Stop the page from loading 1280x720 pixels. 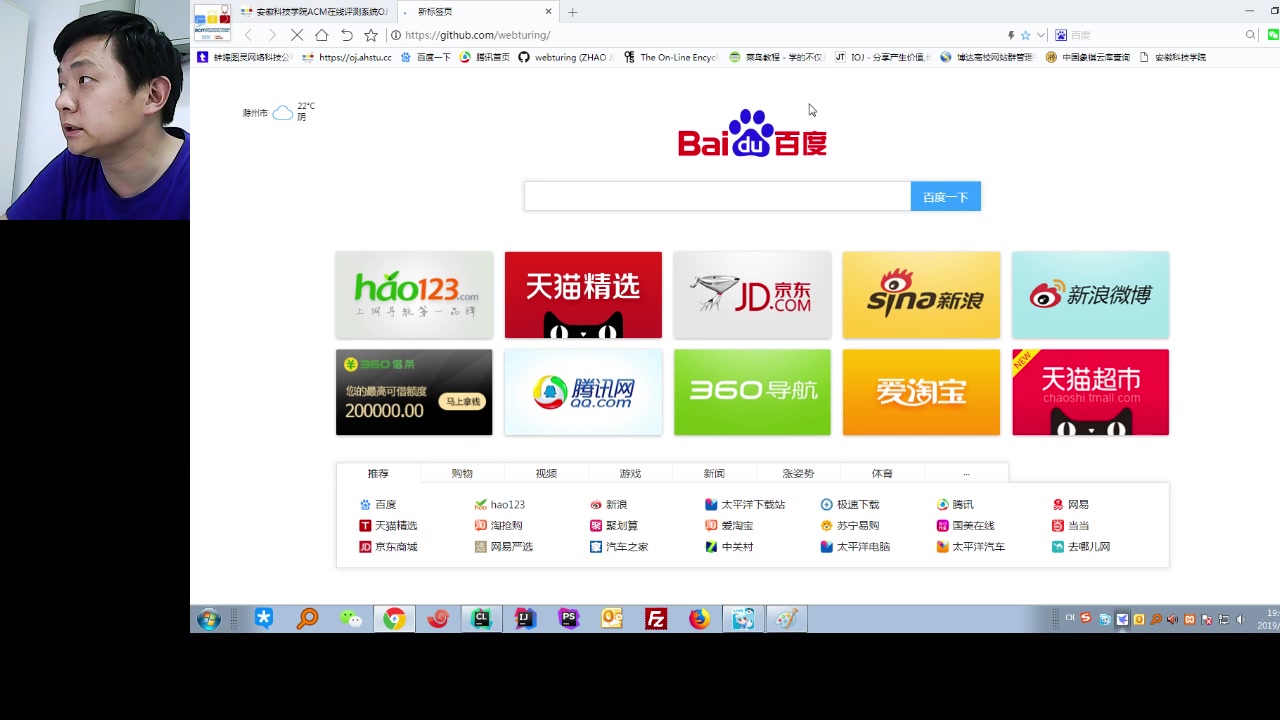click(x=297, y=35)
